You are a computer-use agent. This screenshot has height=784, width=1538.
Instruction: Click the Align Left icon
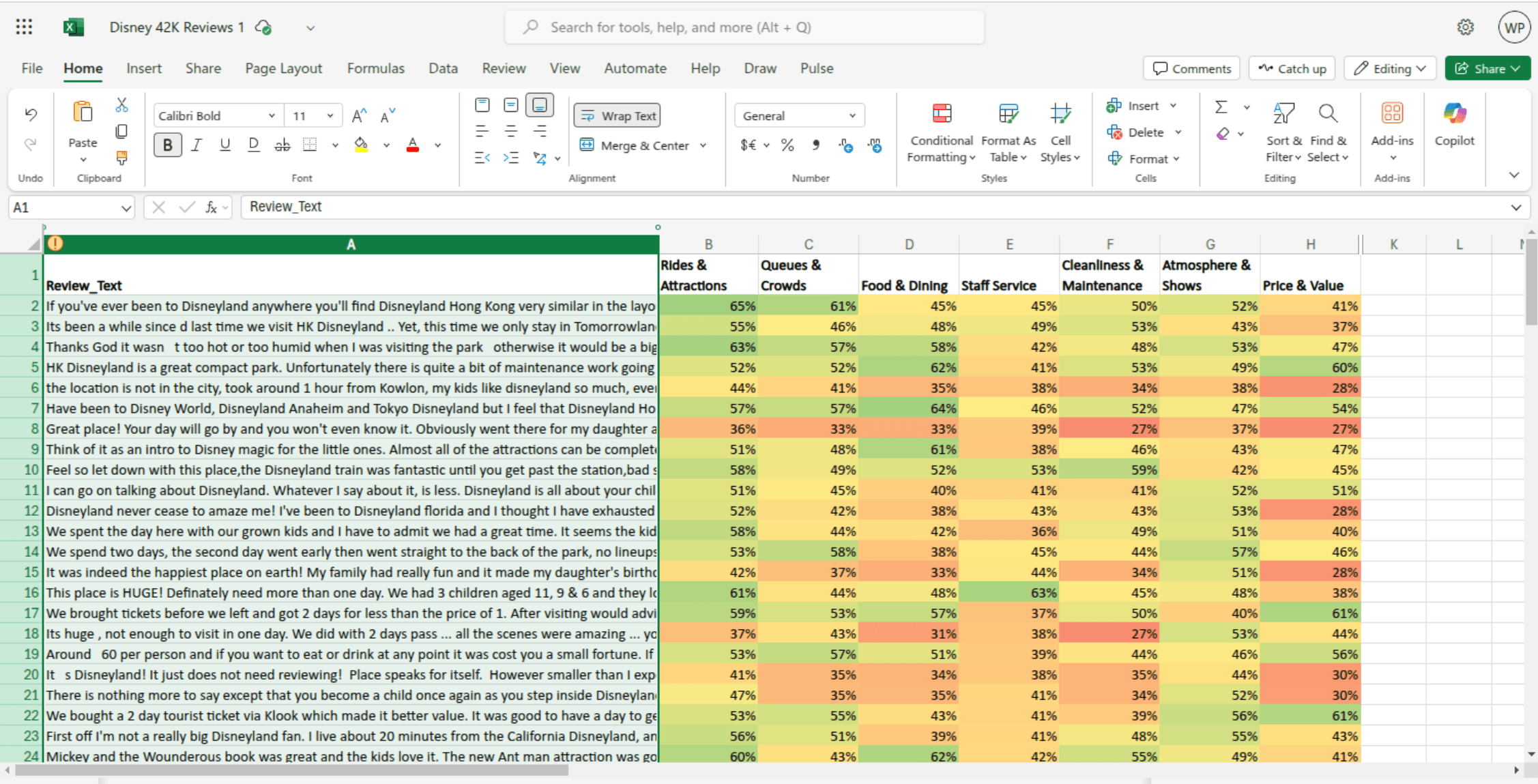(482, 131)
